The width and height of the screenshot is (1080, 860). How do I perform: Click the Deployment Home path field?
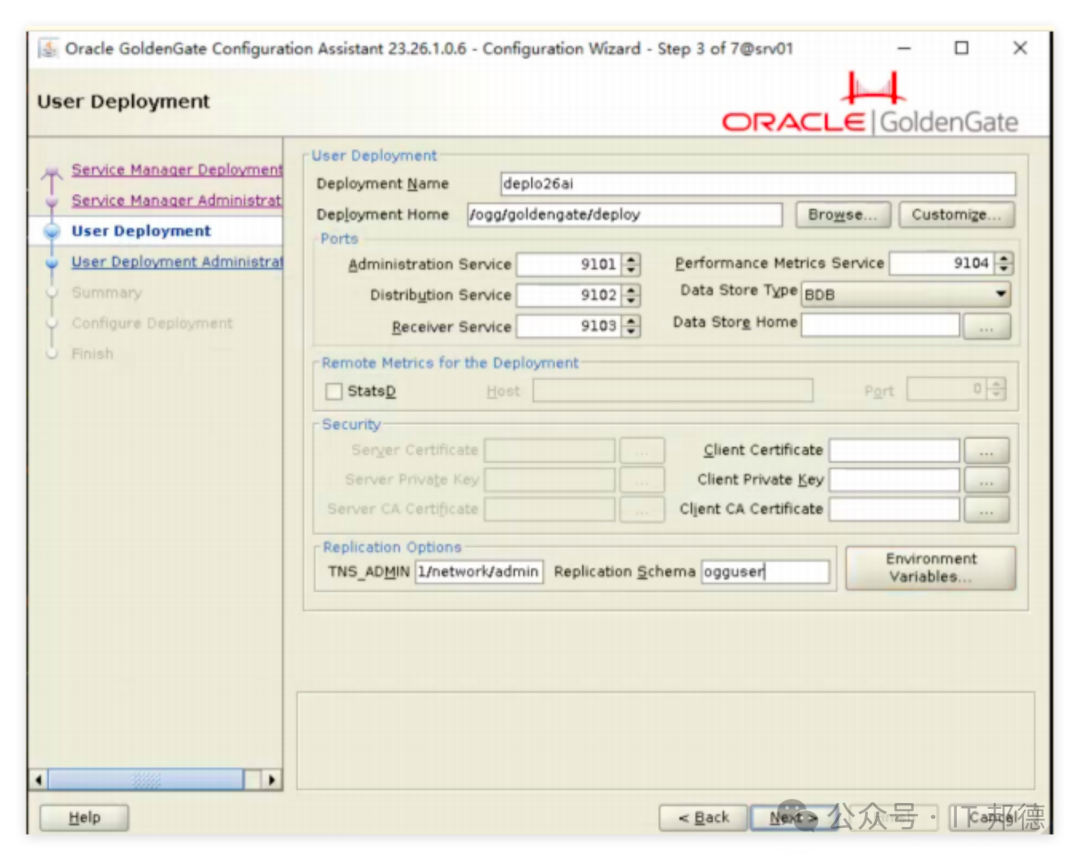pyautogui.click(x=625, y=215)
